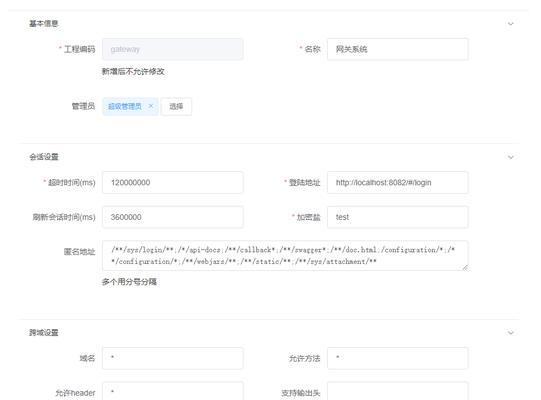Click the 登陆地址 field label

click(x=304, y=183)
